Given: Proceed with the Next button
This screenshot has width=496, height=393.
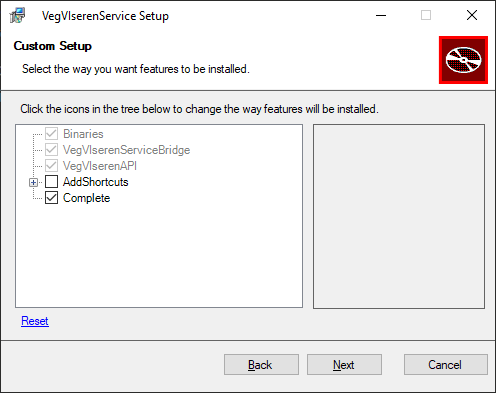Looking at the screenshot, I should click(x=344, y=365).
